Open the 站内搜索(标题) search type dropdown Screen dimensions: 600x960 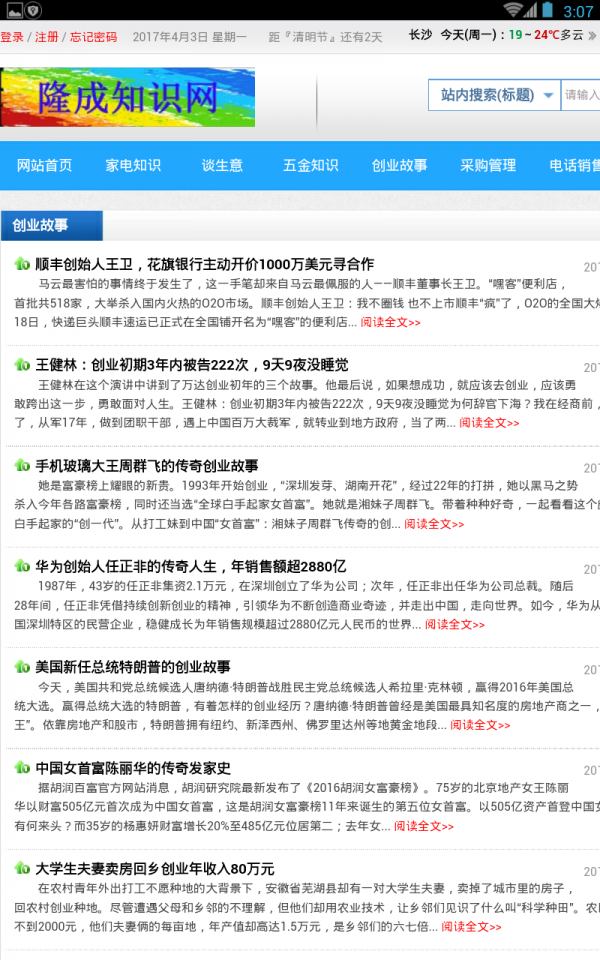coord(494,95)
